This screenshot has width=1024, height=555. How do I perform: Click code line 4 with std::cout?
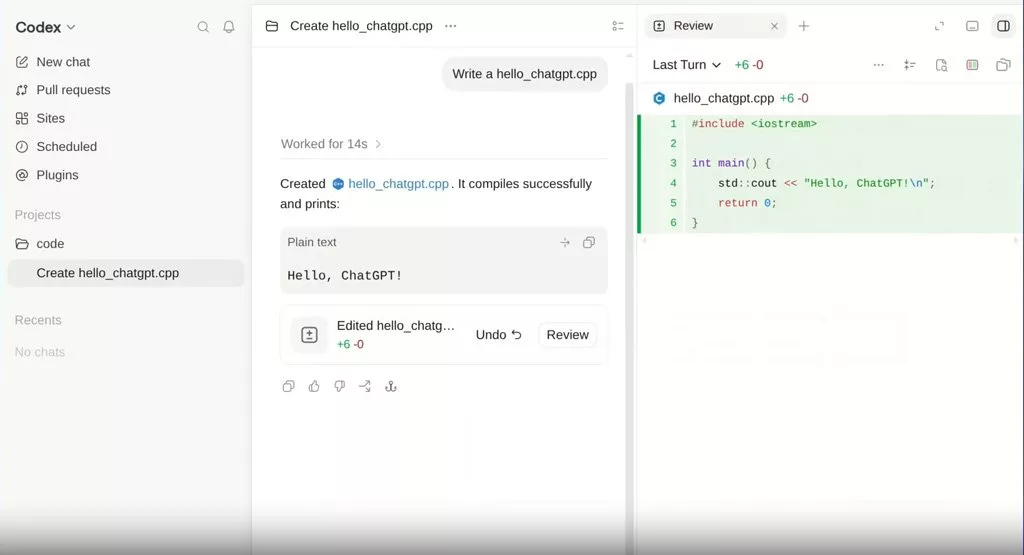(813, 183)
